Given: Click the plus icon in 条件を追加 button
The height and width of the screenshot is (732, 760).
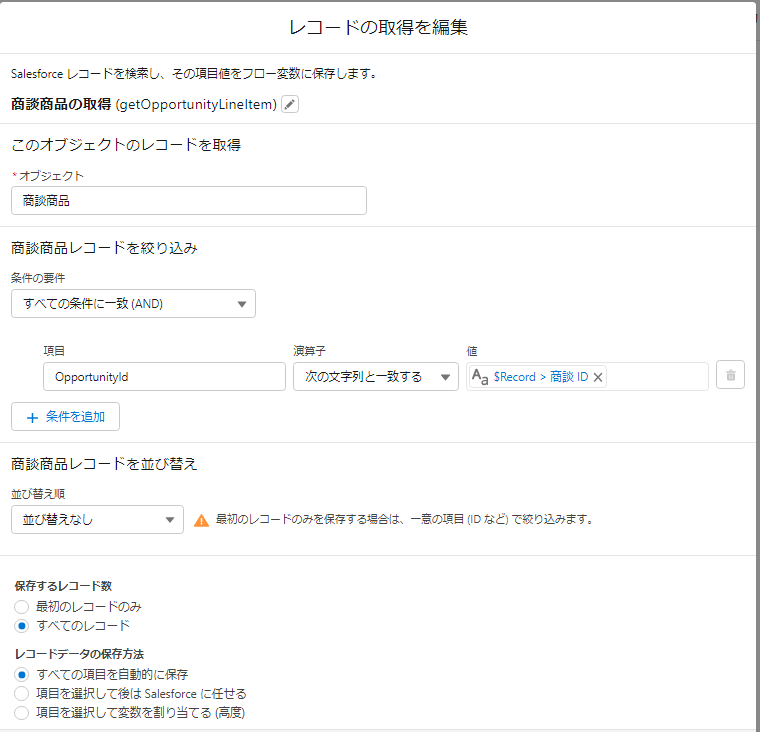Looking at the screenshot, I should click(32, 417).
